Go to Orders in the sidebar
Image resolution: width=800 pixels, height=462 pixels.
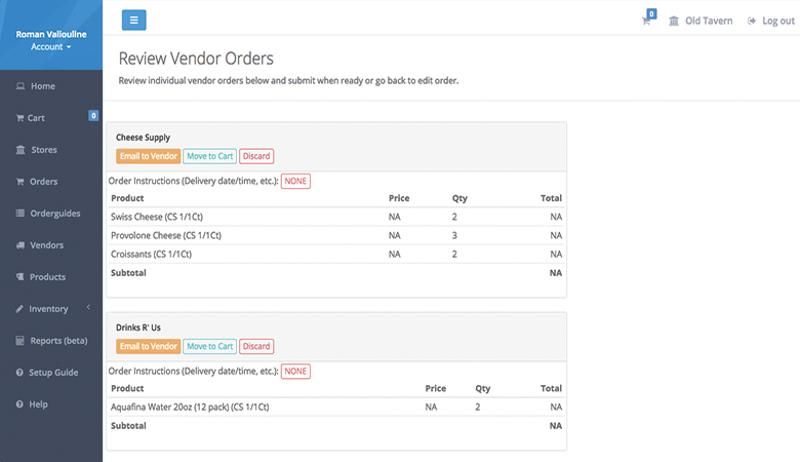click(x=43, y=182)
